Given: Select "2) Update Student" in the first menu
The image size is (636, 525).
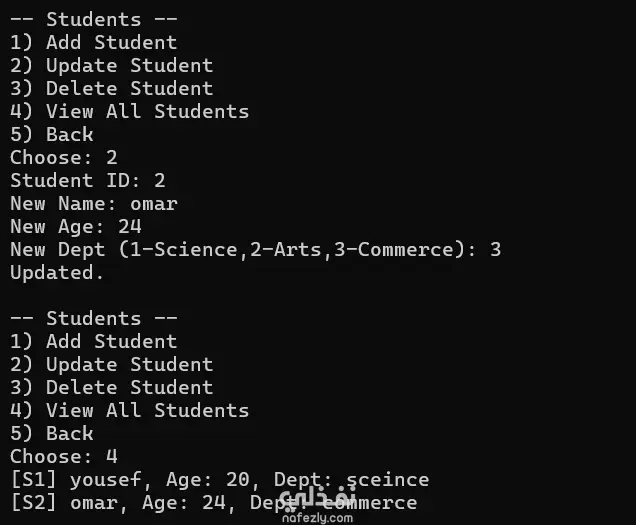Looking at the screenshot, I should point(111,65).
